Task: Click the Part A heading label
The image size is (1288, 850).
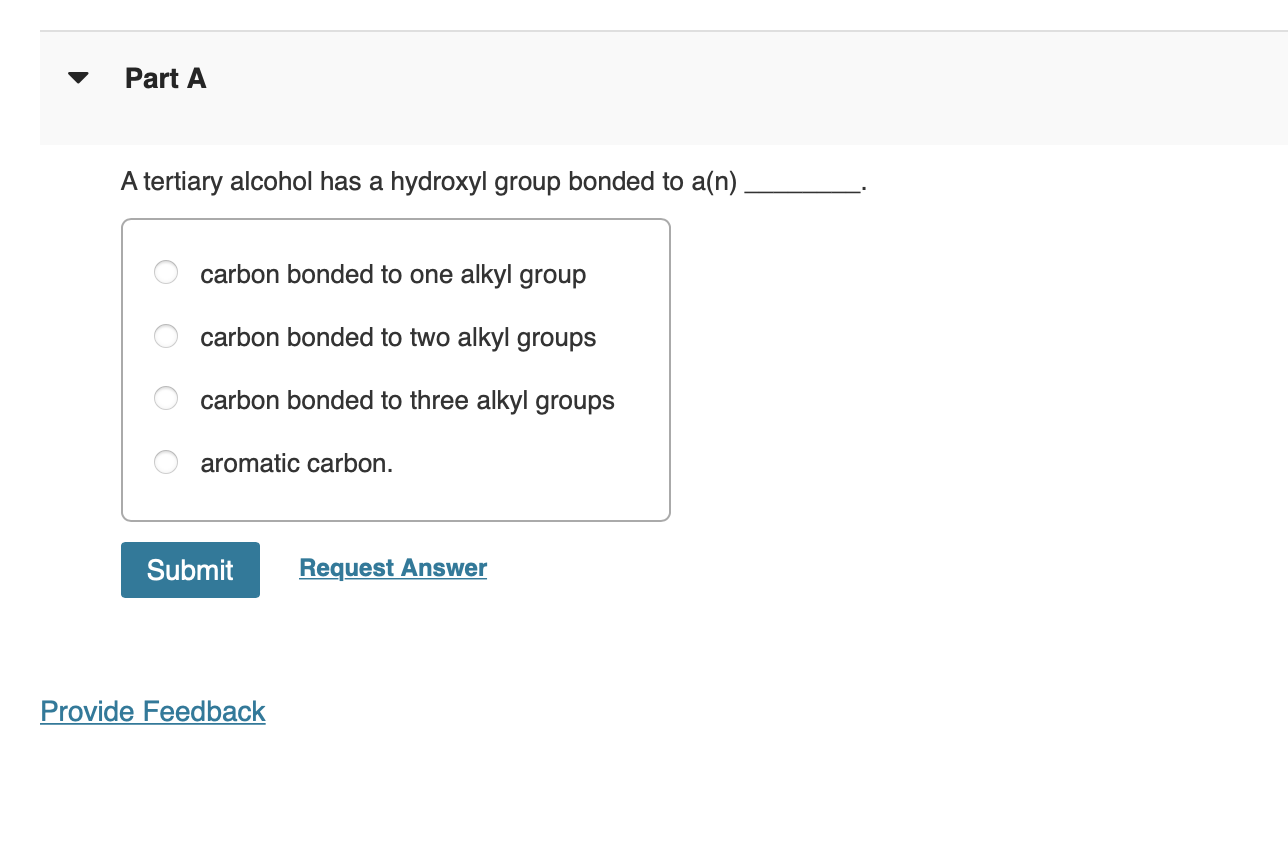Action: (165, 78)
